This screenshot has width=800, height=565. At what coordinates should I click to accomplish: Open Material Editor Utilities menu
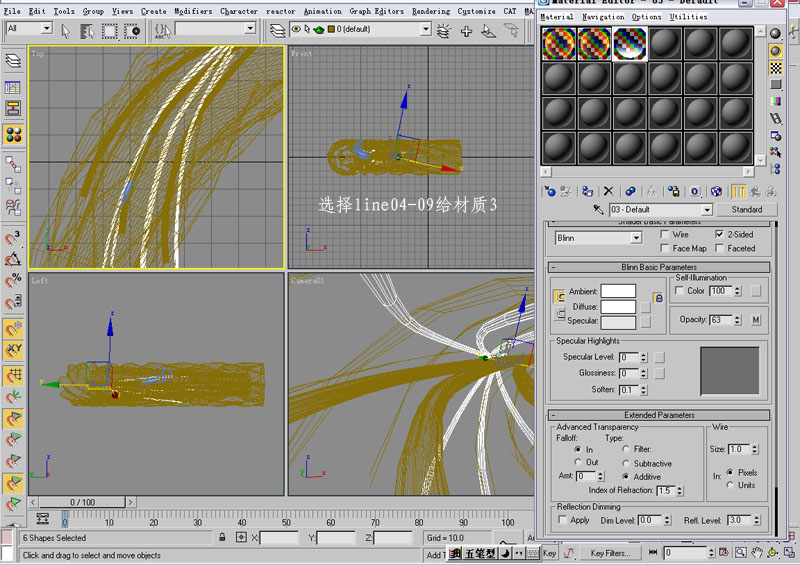click(688, 17)
